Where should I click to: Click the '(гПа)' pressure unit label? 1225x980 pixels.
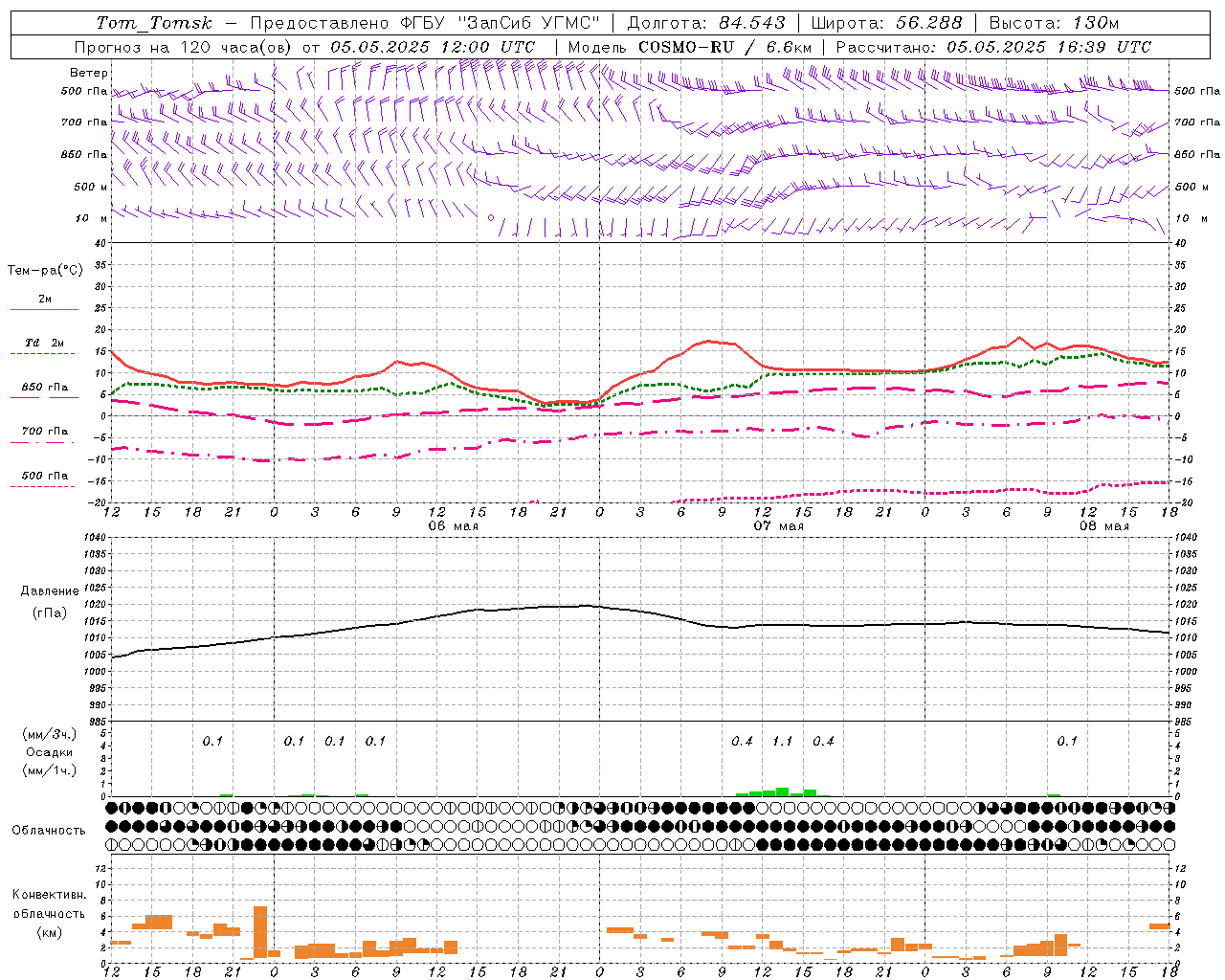[50, 612]
